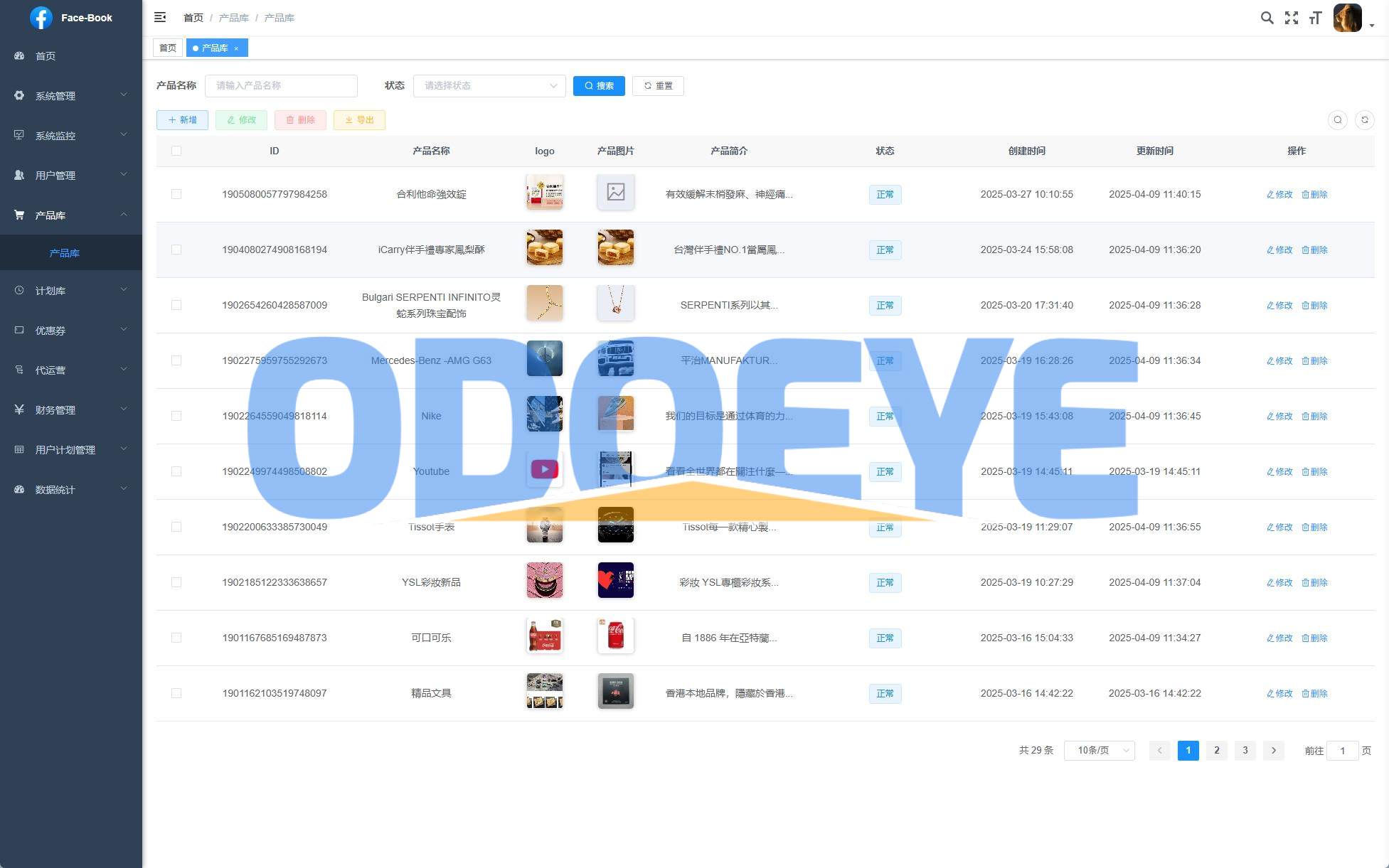Screen dimensions: 1389x868
Task: Switch to the 首页 tab
Action: point(168,48)
